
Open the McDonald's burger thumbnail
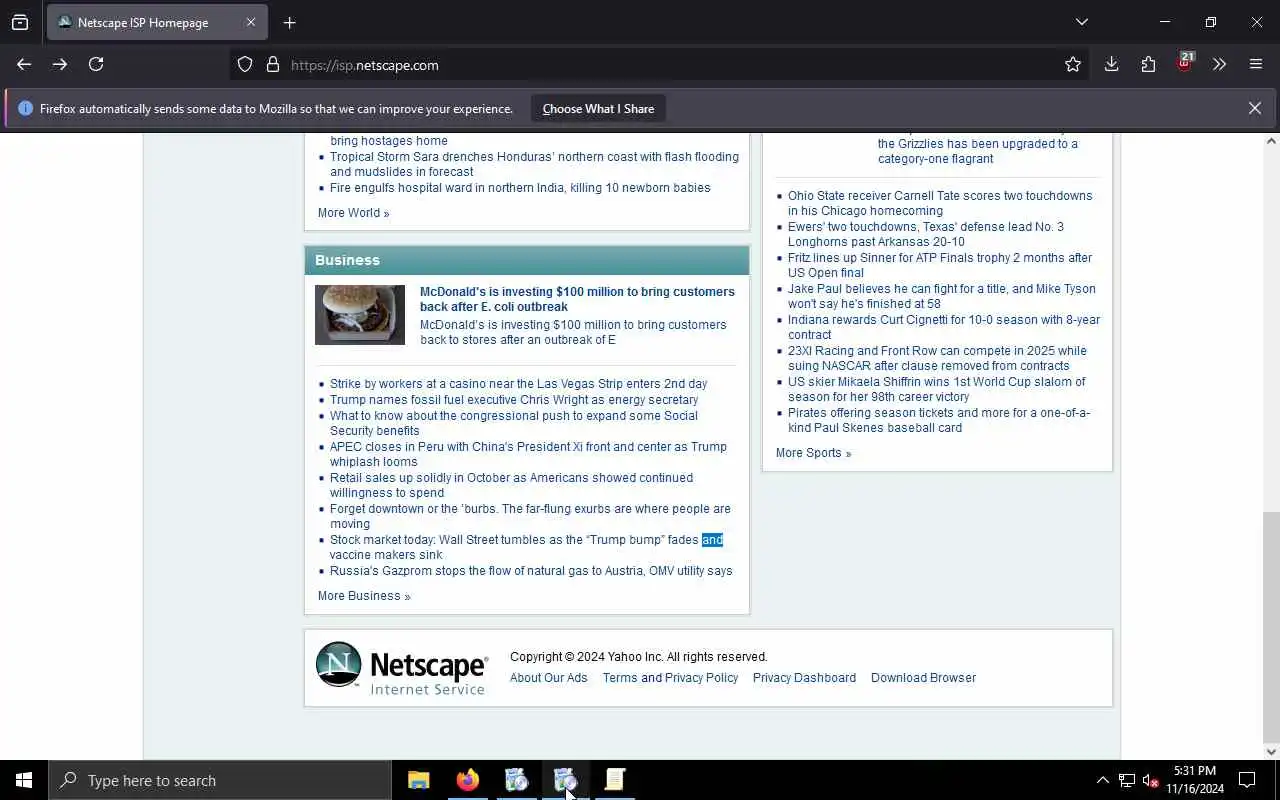tap(360, 315)
